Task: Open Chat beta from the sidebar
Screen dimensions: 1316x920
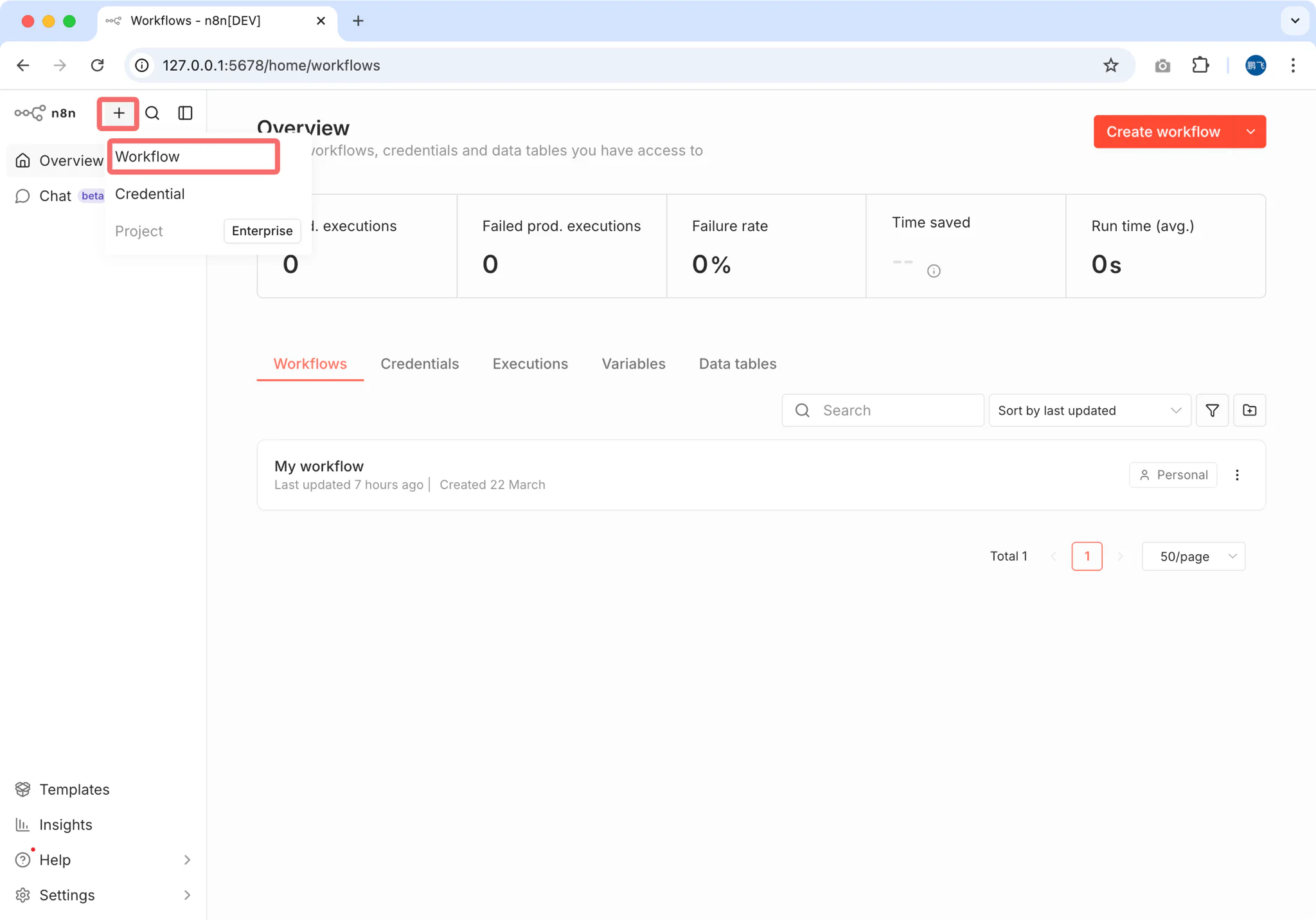Action: [x=55, y=195]
